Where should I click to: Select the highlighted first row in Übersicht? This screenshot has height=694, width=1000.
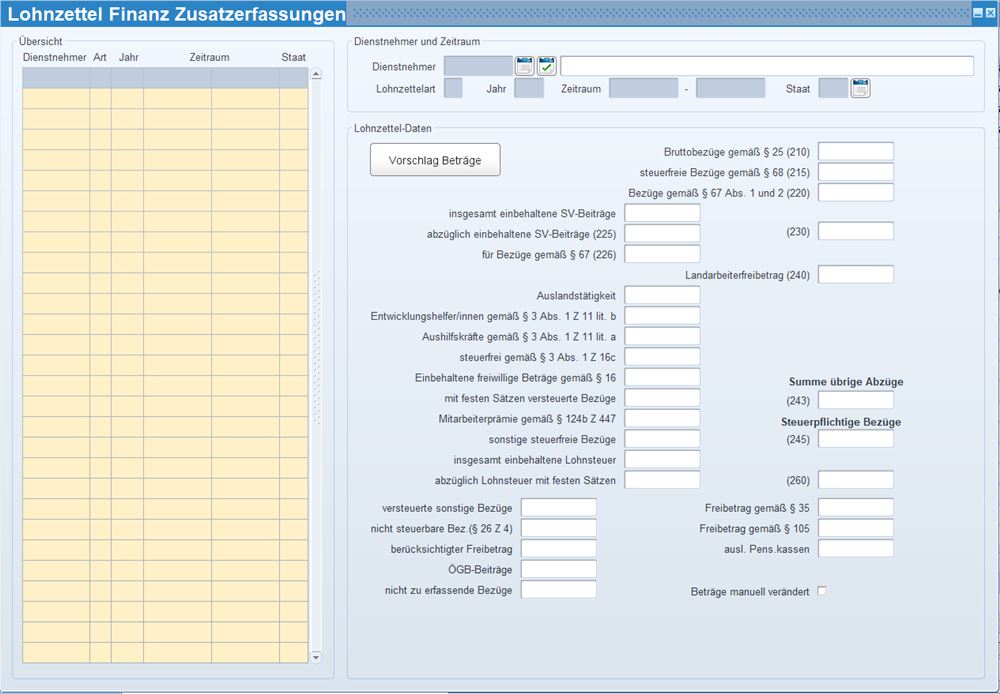tap(165, 78)
